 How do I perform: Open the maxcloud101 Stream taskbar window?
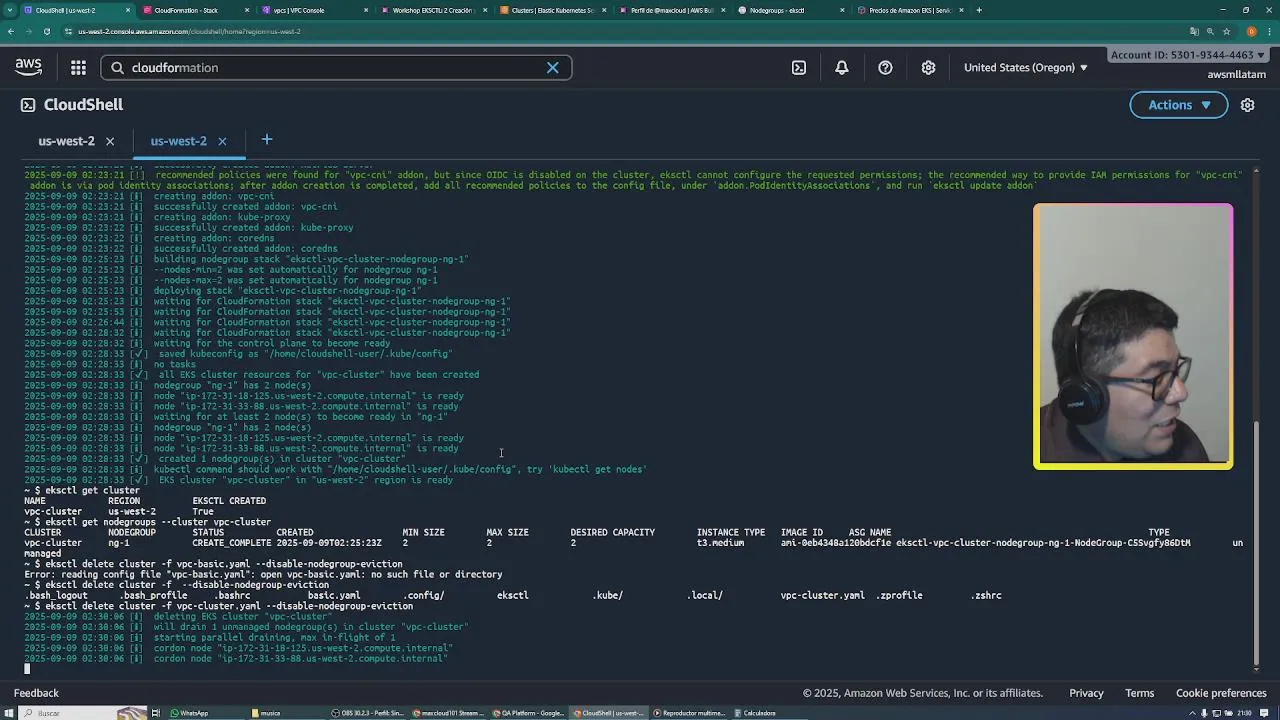point(450,713)
